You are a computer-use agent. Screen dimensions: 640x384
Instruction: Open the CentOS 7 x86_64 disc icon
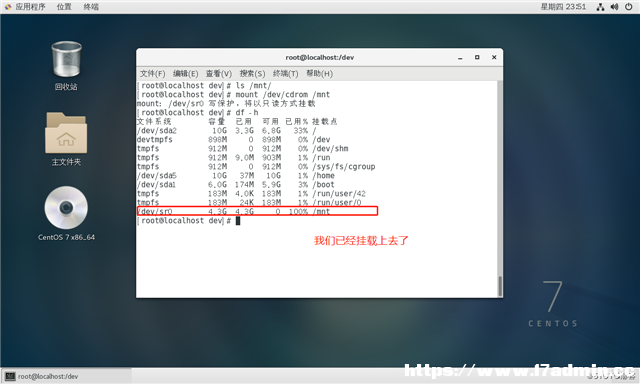(66, 207)
